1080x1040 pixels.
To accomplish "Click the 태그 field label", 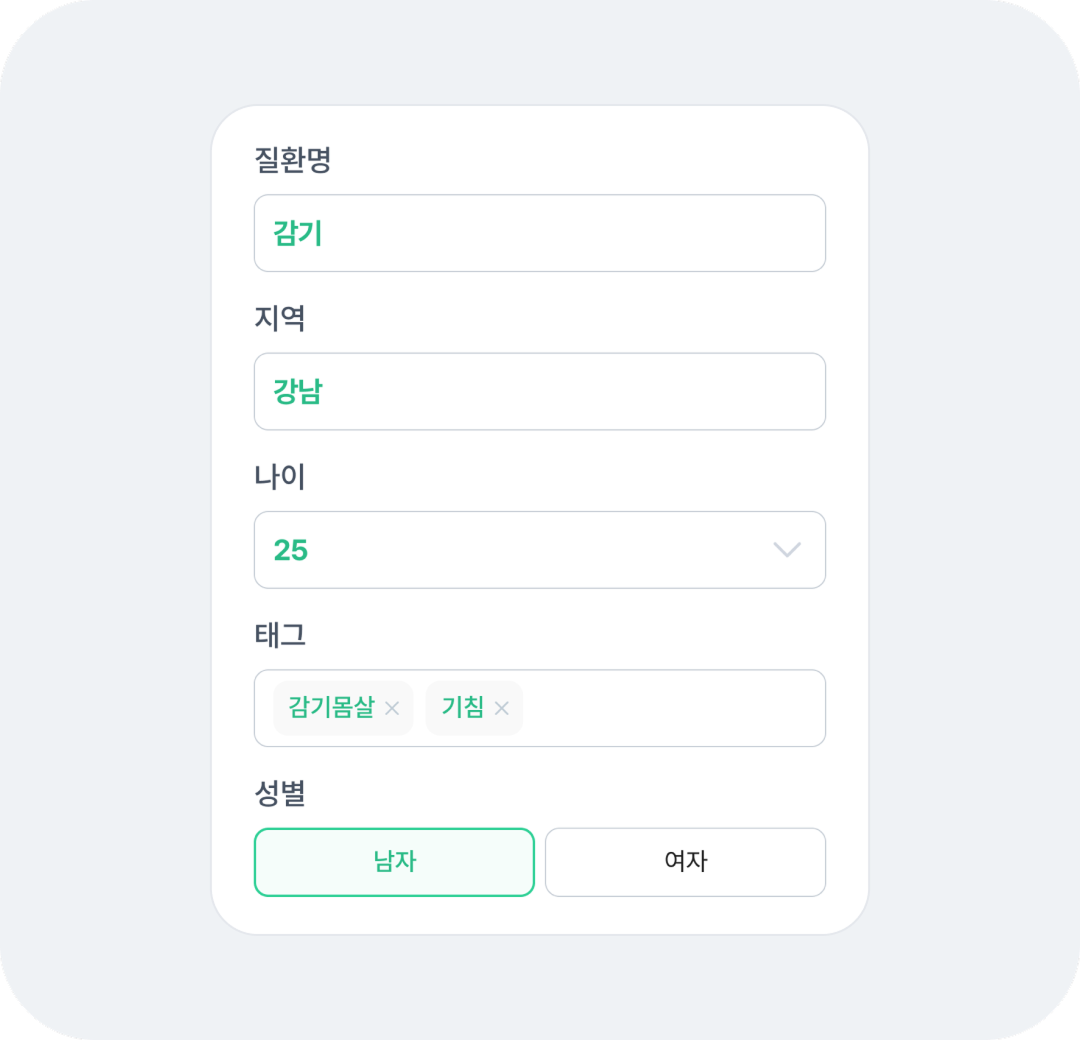I will 280,635.
